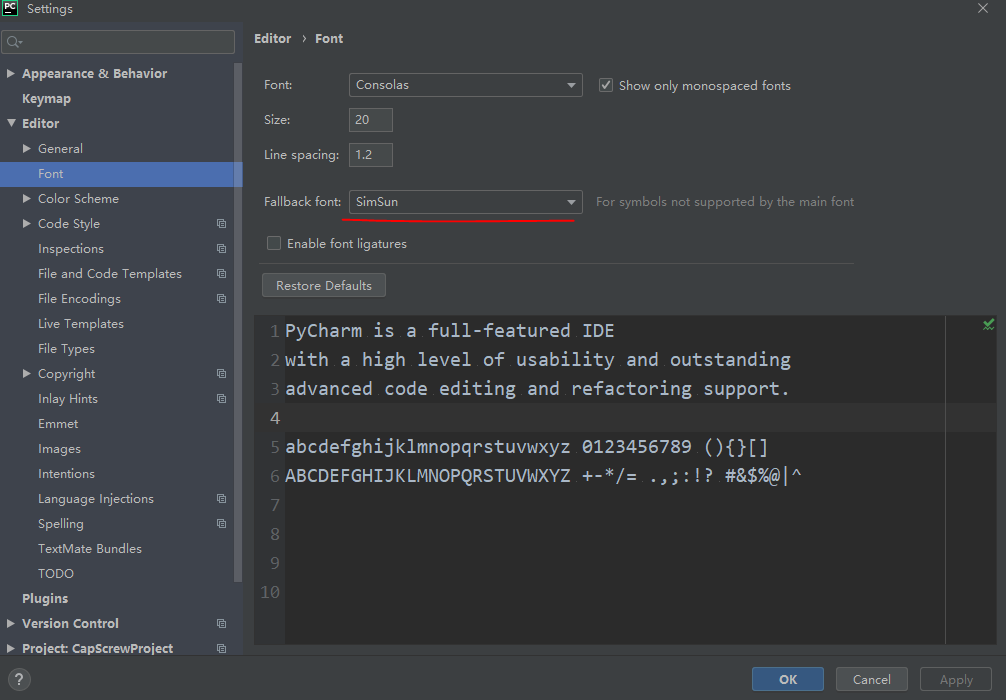Image resolution: width=1006 pixels, height=700 pixels.
Task: Click the Restore Defaults button
Action: click(x=324, y=286)
